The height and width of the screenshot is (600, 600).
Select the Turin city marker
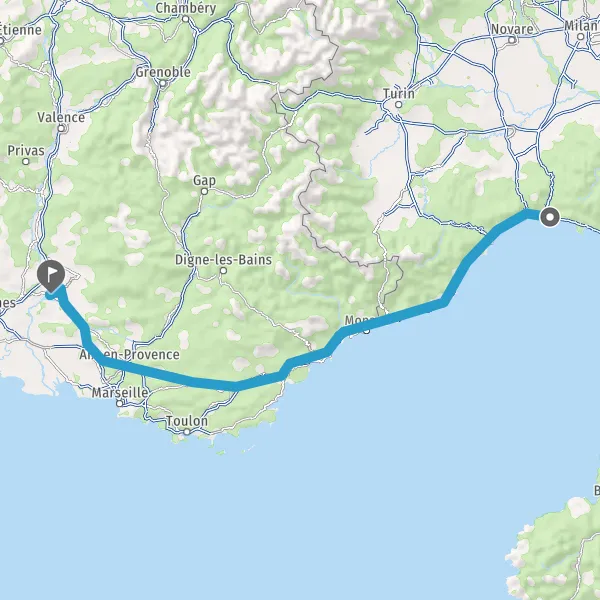pyautogui.click(x=399, y=104)
